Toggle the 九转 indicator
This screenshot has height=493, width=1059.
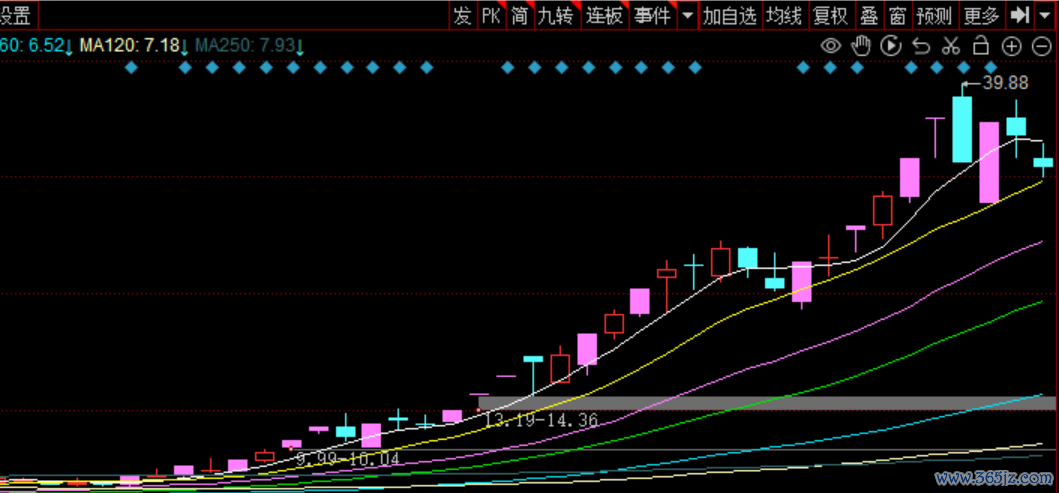pyautogui.click(x=557, y=15)
